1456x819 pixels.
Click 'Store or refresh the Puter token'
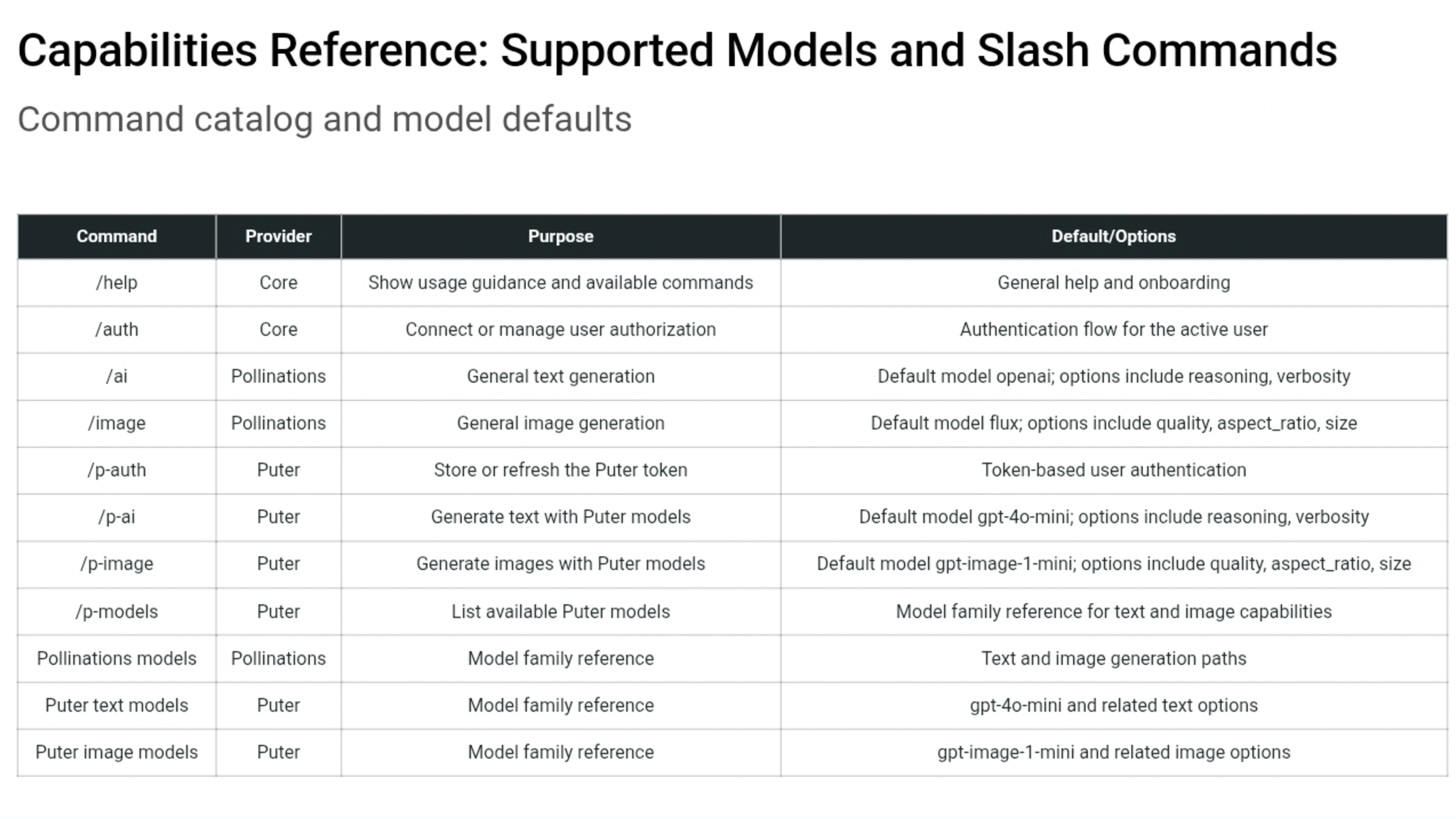(561, 470)
